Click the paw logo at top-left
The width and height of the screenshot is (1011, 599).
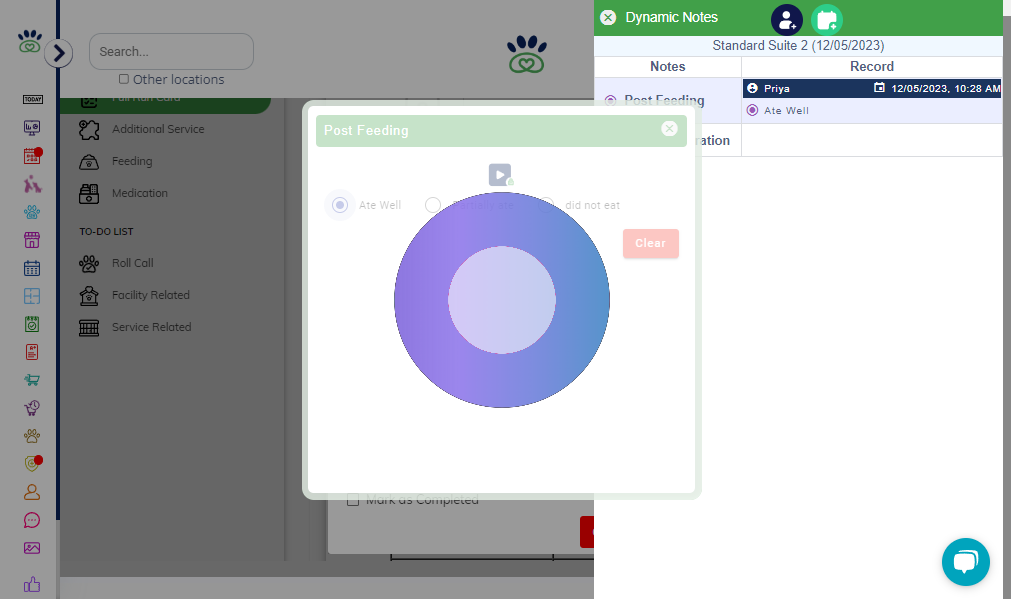click(x=30, y=41)
